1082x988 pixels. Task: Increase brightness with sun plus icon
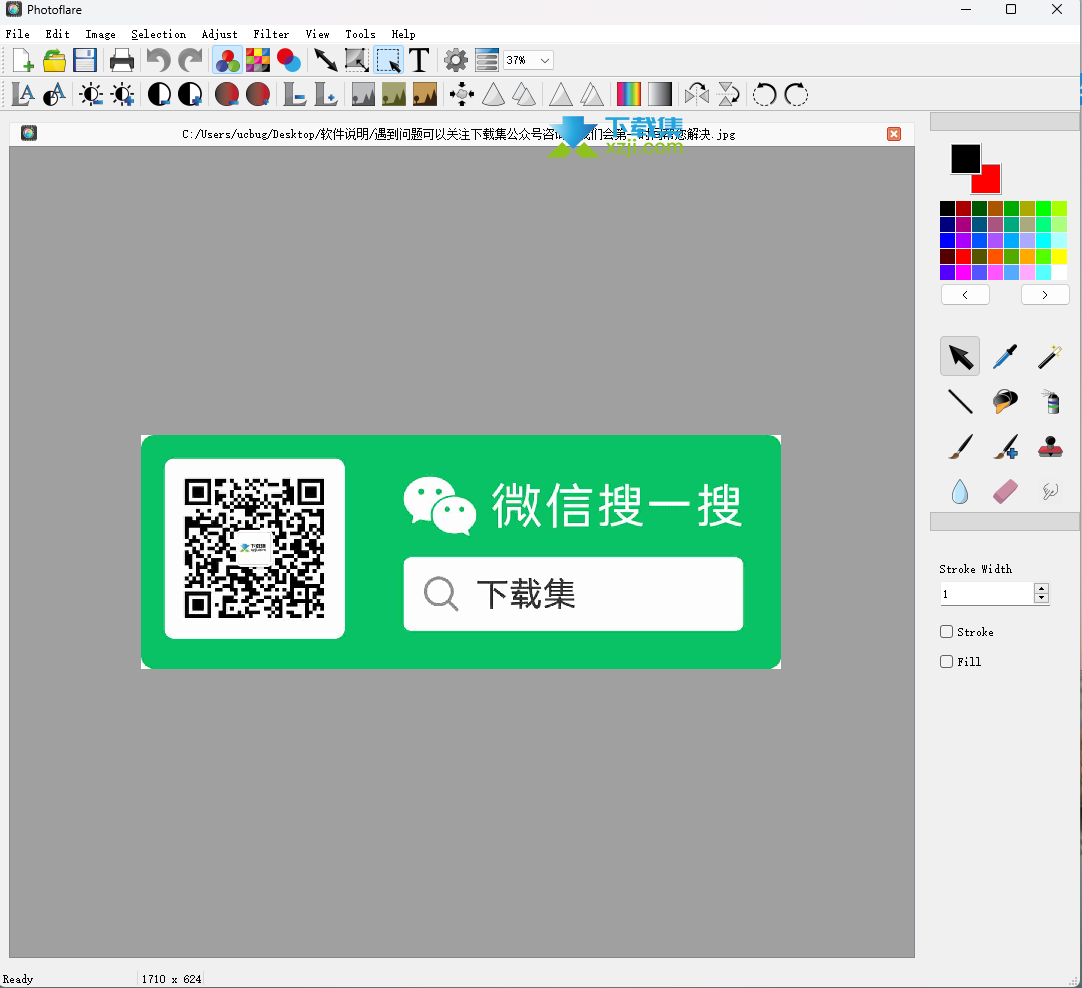(123, 95)
